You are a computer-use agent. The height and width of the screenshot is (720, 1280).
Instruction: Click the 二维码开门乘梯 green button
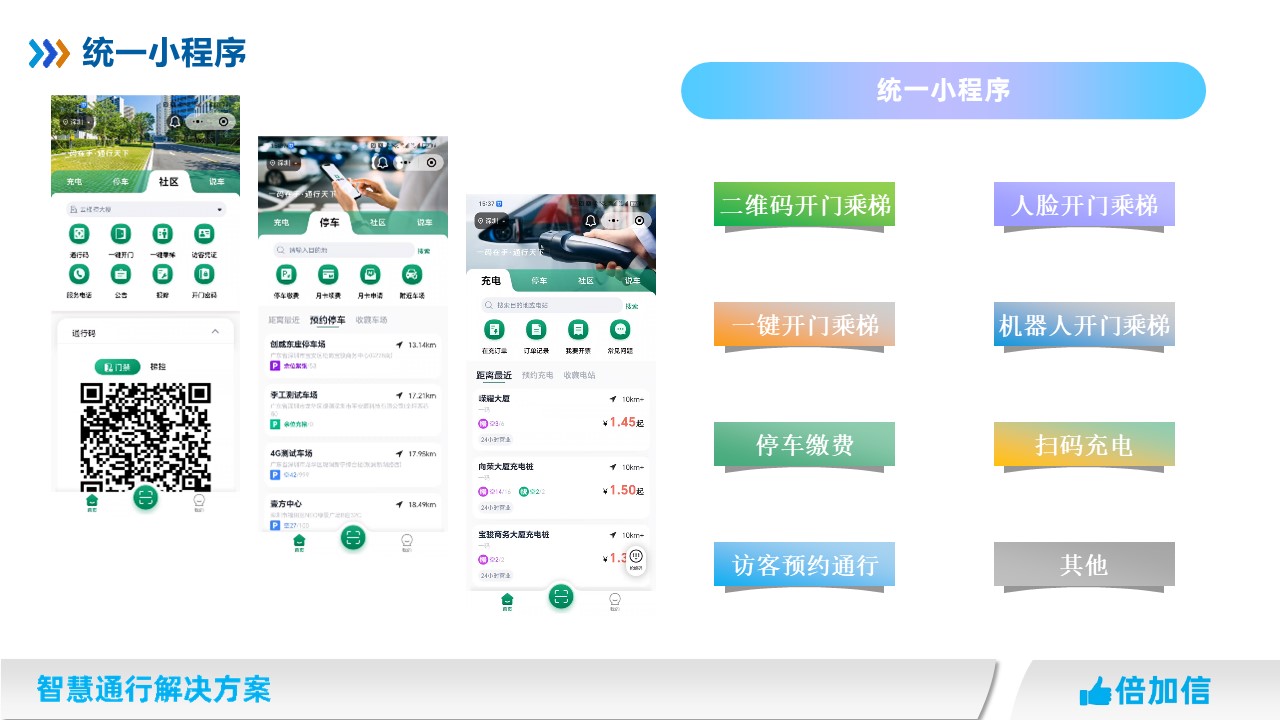click(x=804, y=205)
